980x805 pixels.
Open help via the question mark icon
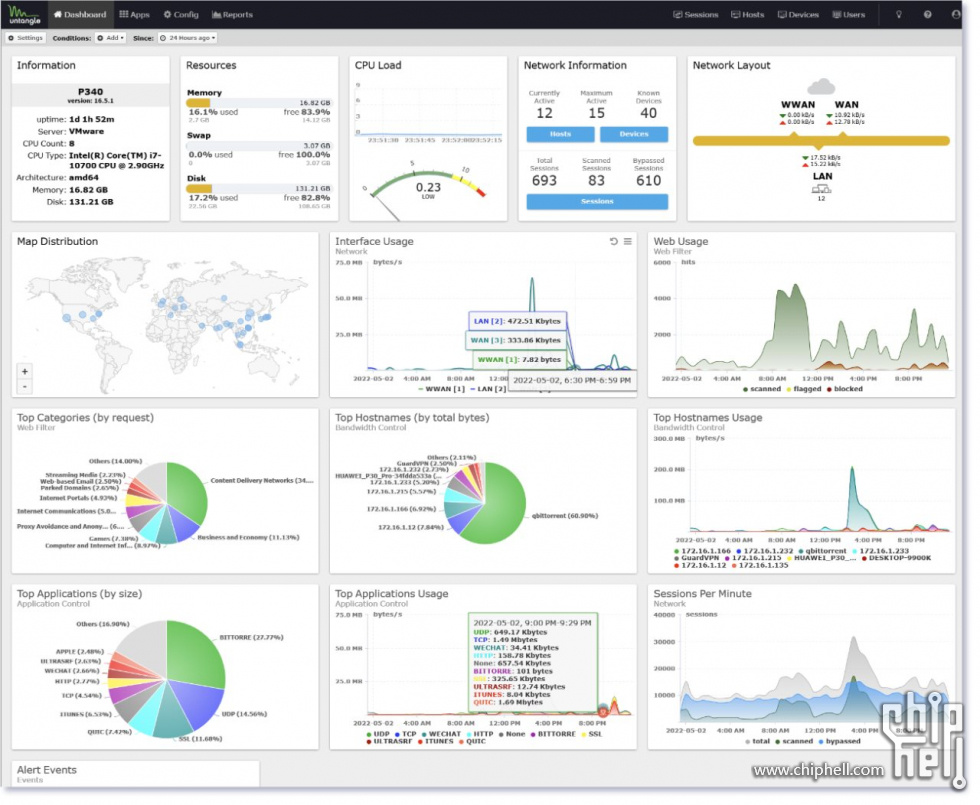click(x=928, y=14)
